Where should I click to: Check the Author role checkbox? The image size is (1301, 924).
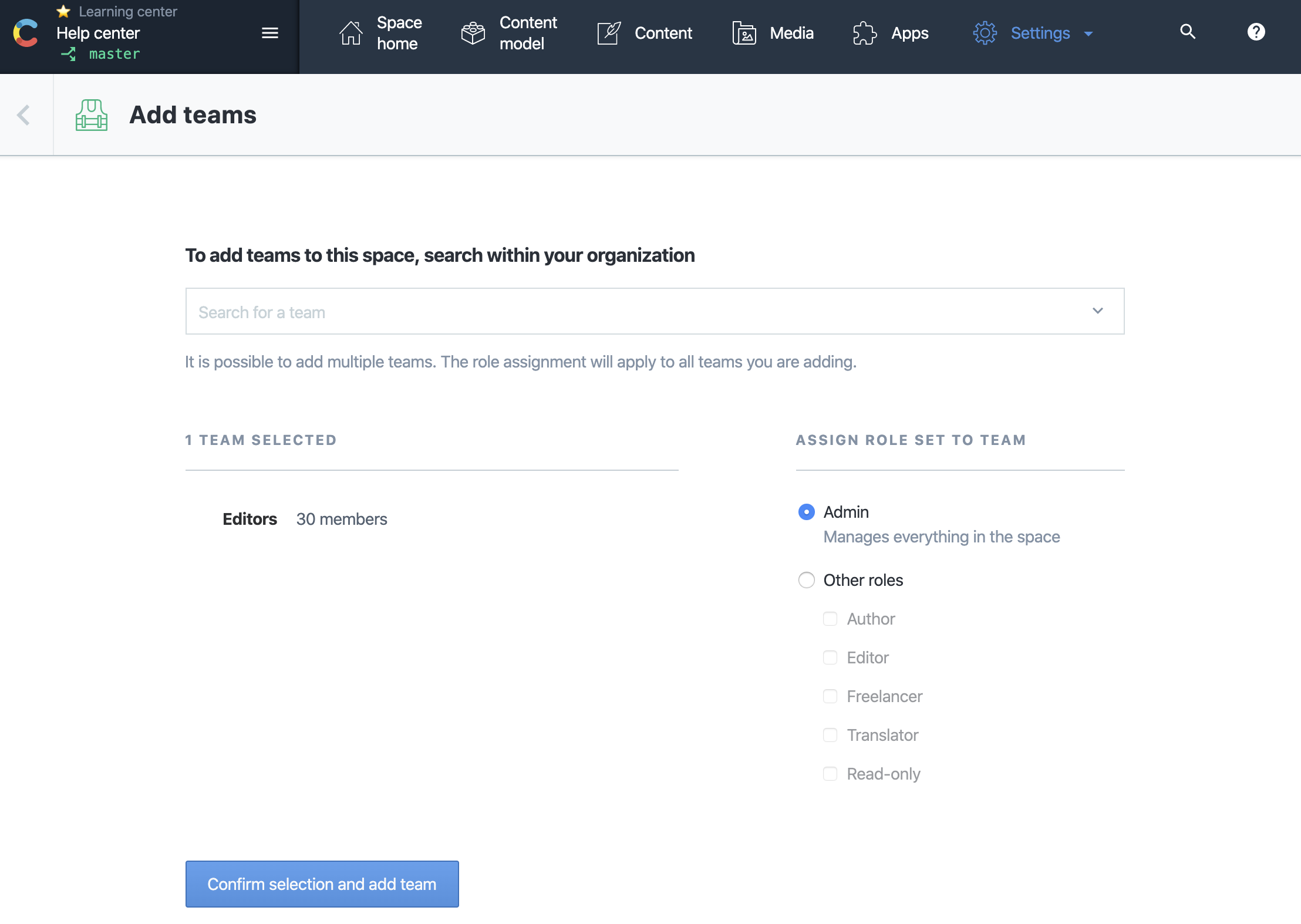point(830,619)
